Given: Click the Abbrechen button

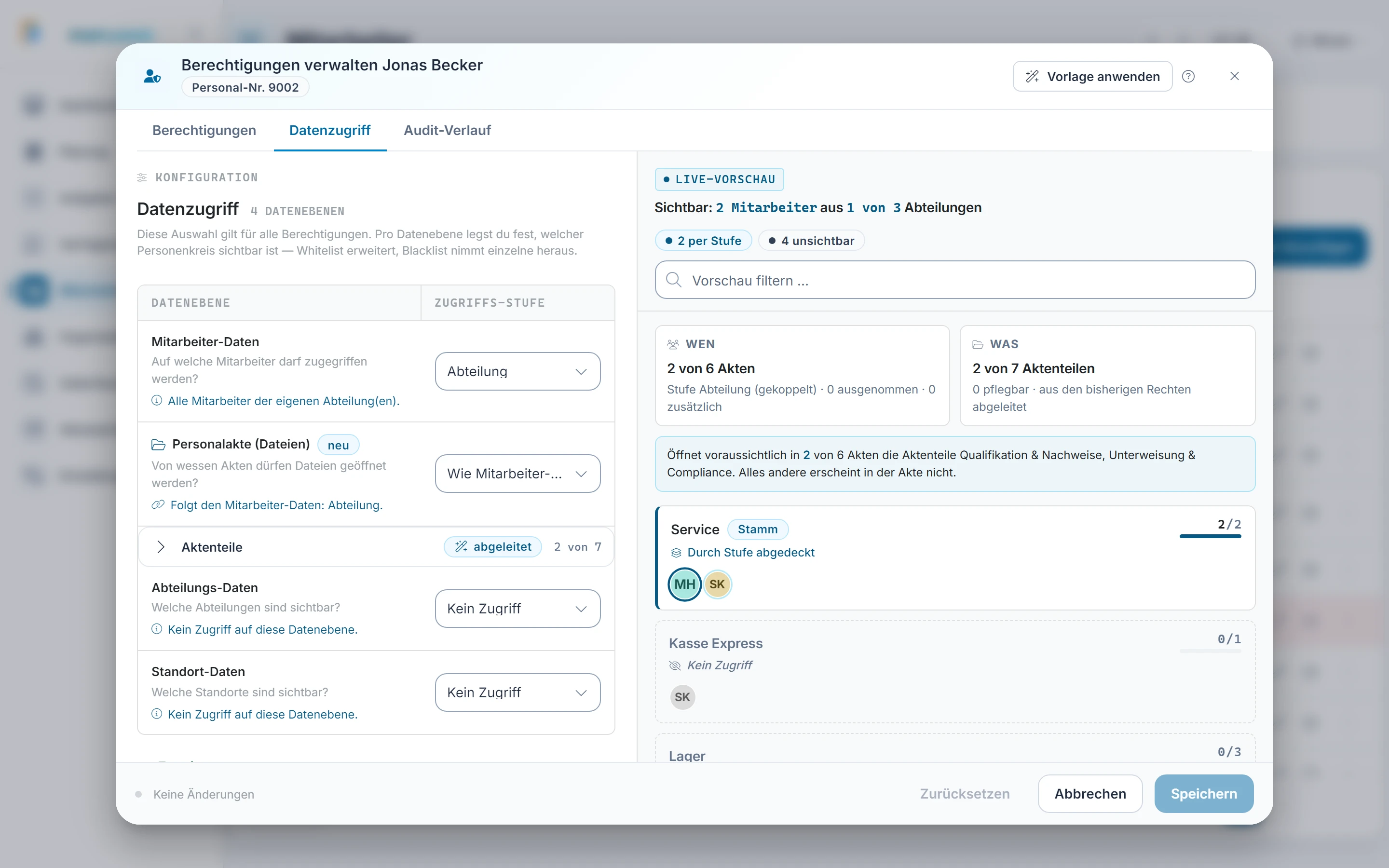Looking at the screenshot, I should tap(1090, 793).
